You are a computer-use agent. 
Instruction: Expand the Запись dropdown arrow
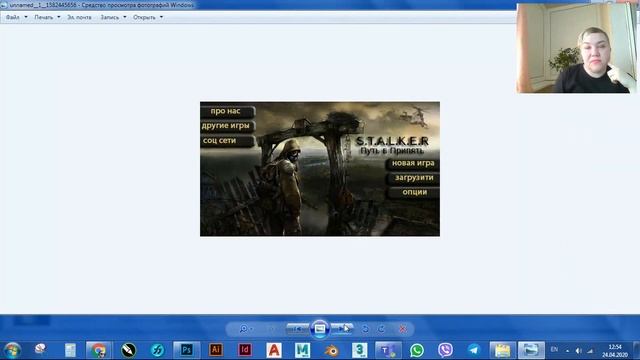tap(125, 17)
